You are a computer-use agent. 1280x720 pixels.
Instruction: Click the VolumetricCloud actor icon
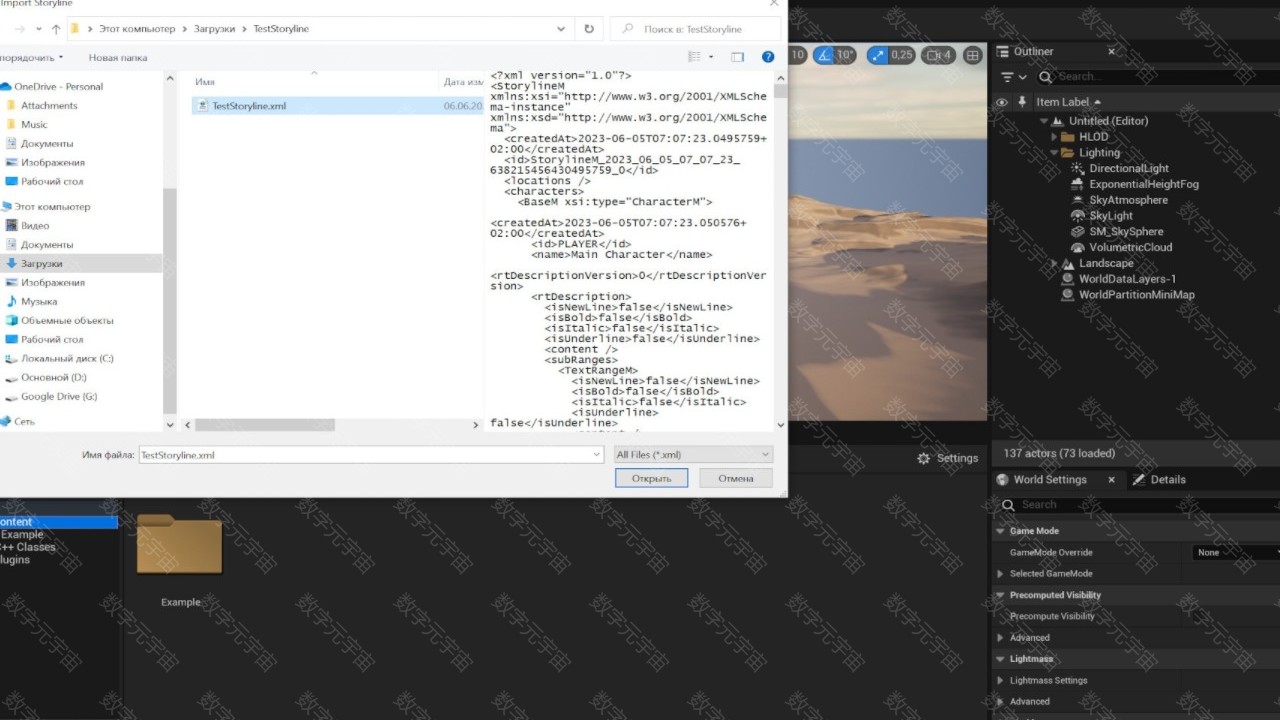pos(1077,248)
